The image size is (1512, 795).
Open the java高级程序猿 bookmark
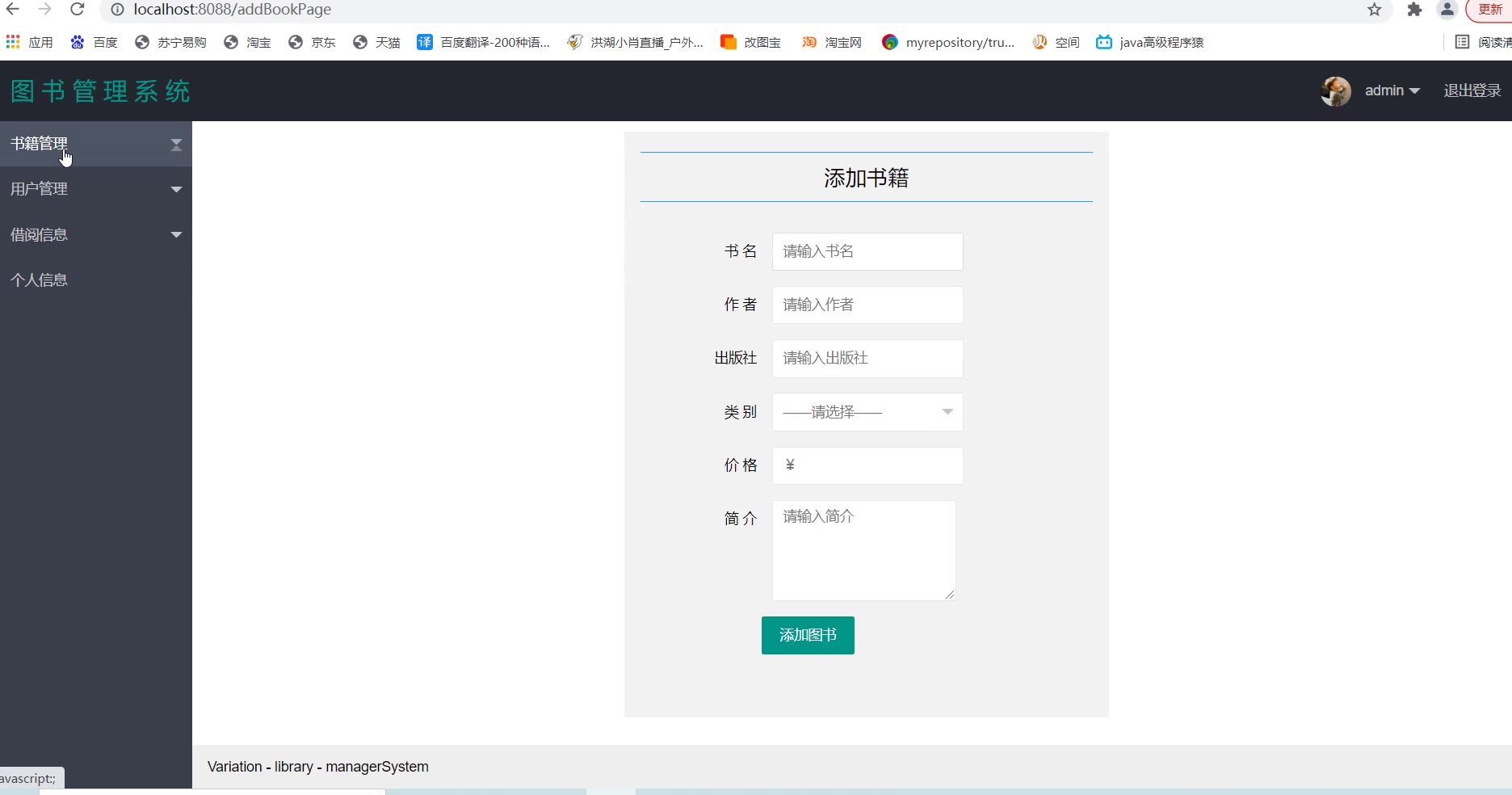[x=1149, y=42]
